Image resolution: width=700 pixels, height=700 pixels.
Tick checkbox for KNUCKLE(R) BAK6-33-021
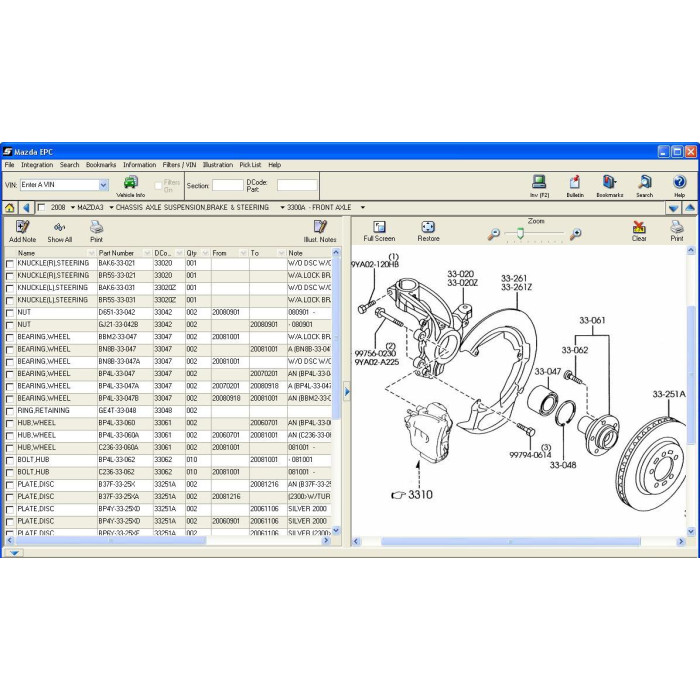tap(10, 264)
